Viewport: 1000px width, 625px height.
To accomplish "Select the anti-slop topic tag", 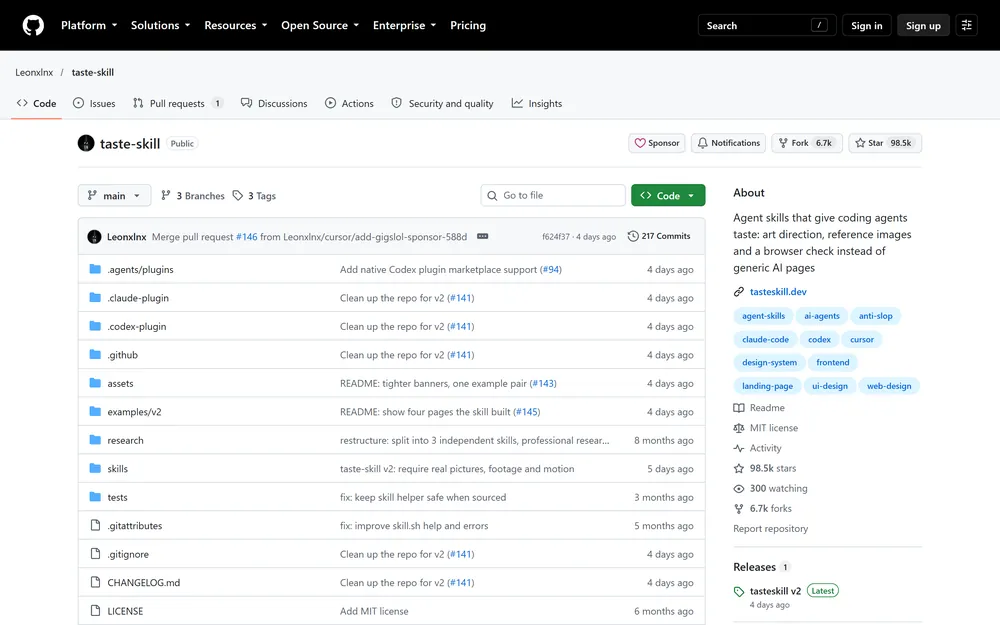I will coord(875,316).
